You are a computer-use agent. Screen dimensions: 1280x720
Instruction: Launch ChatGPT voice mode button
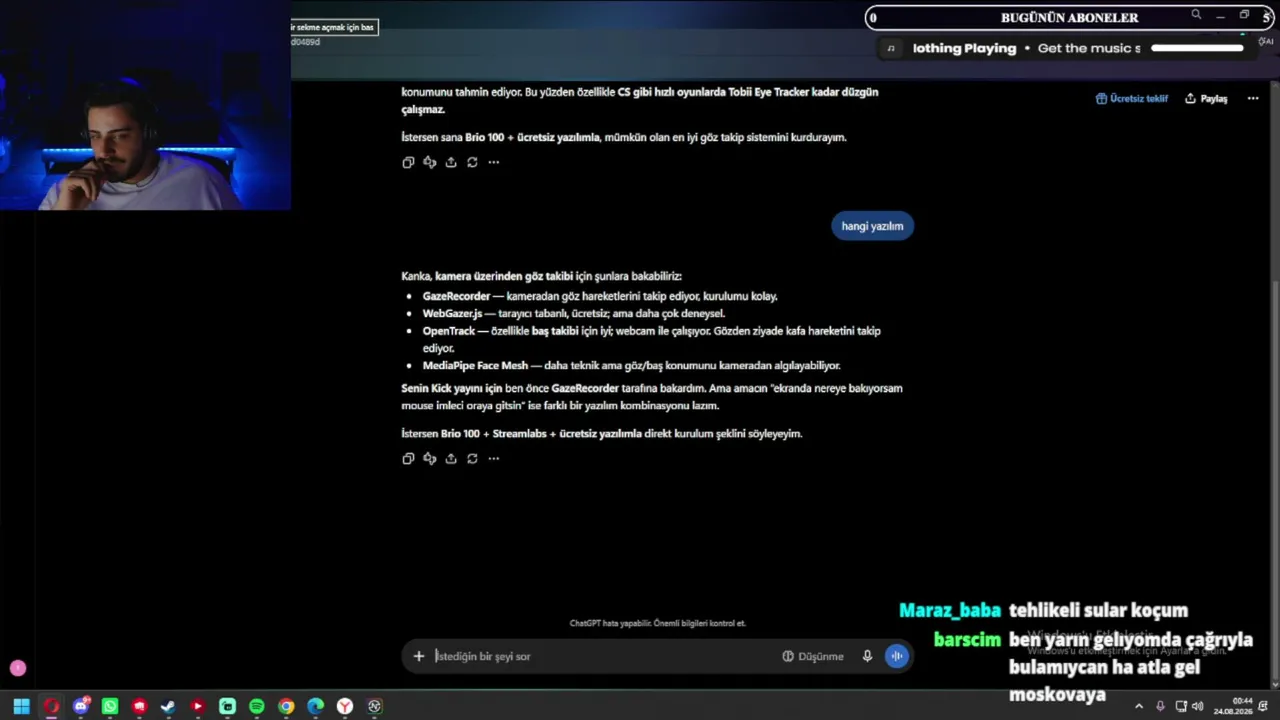pos(896,656)
